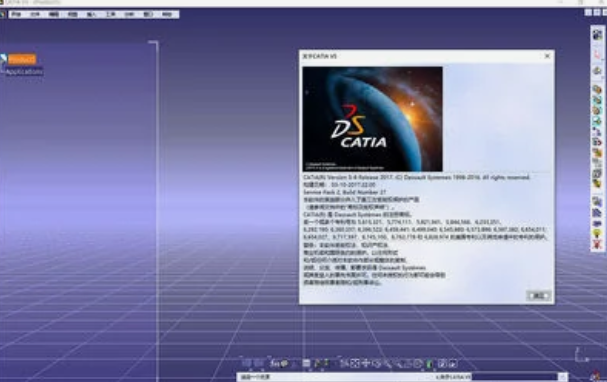Click the Design Table icon in bottom toolbar
Viewport: 607px width, 382px height.
click(x=306, y=363)
